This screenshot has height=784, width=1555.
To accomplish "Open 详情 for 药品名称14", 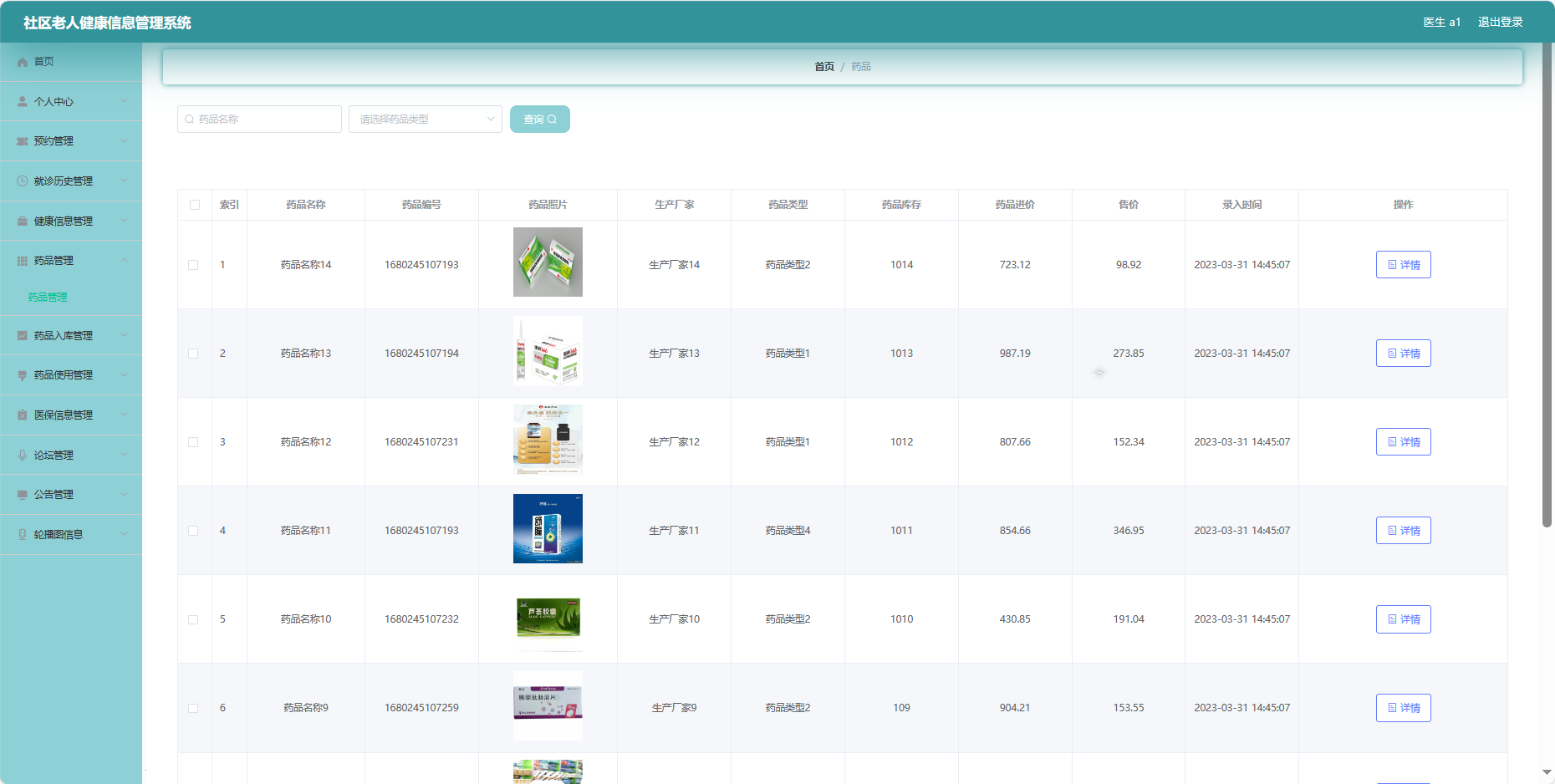I will [x=1404, y=265].
